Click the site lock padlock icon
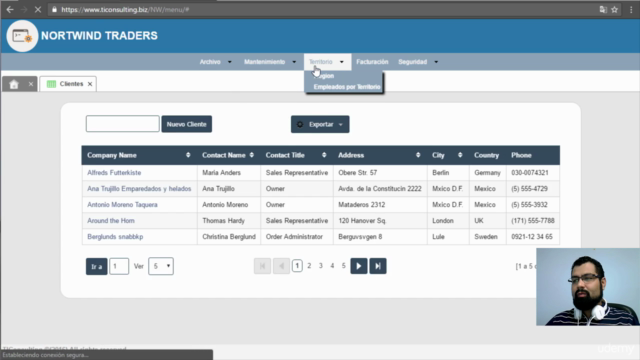640x360 pixels. pyautogui.click(x=54, y=9)
